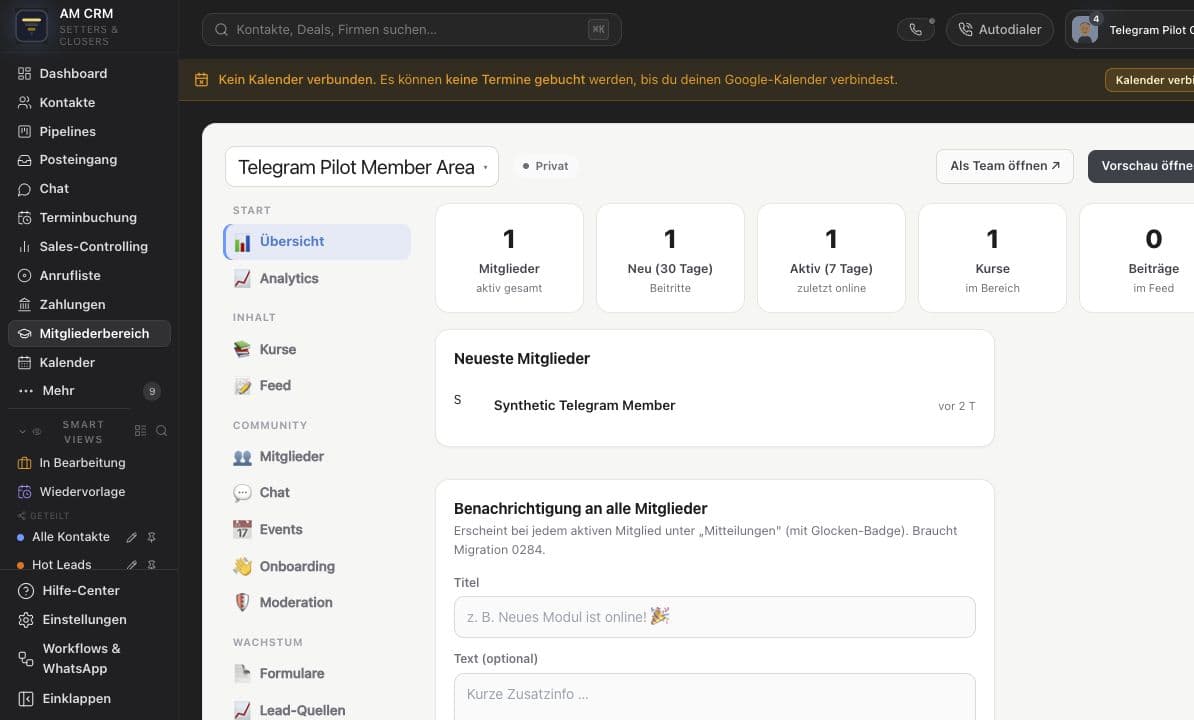Open the Kurse books icon
This screenshot has width=1194, height=720.
tap(242, 349)
